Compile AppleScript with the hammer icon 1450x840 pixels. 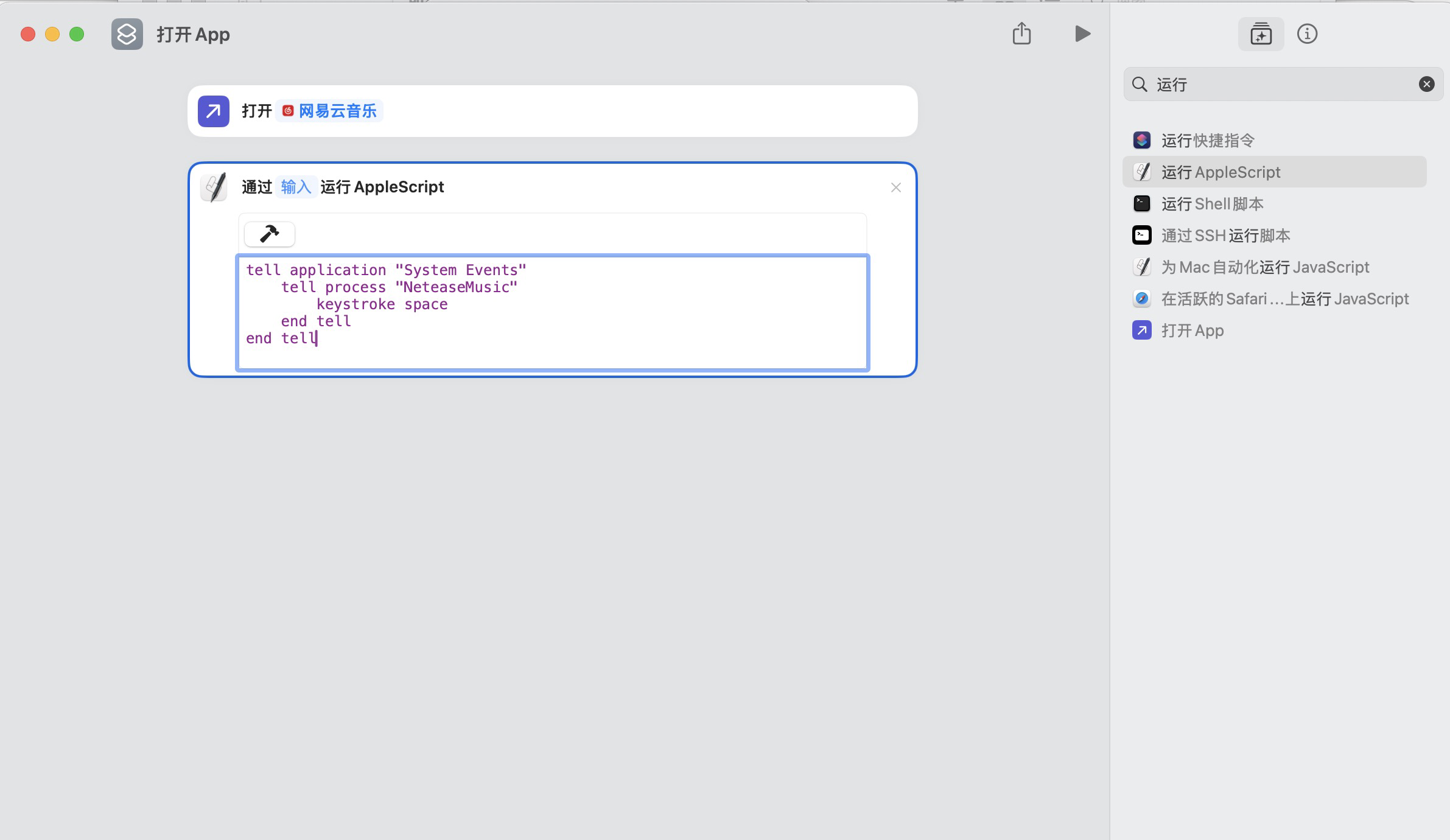click(x=269, y=234)
